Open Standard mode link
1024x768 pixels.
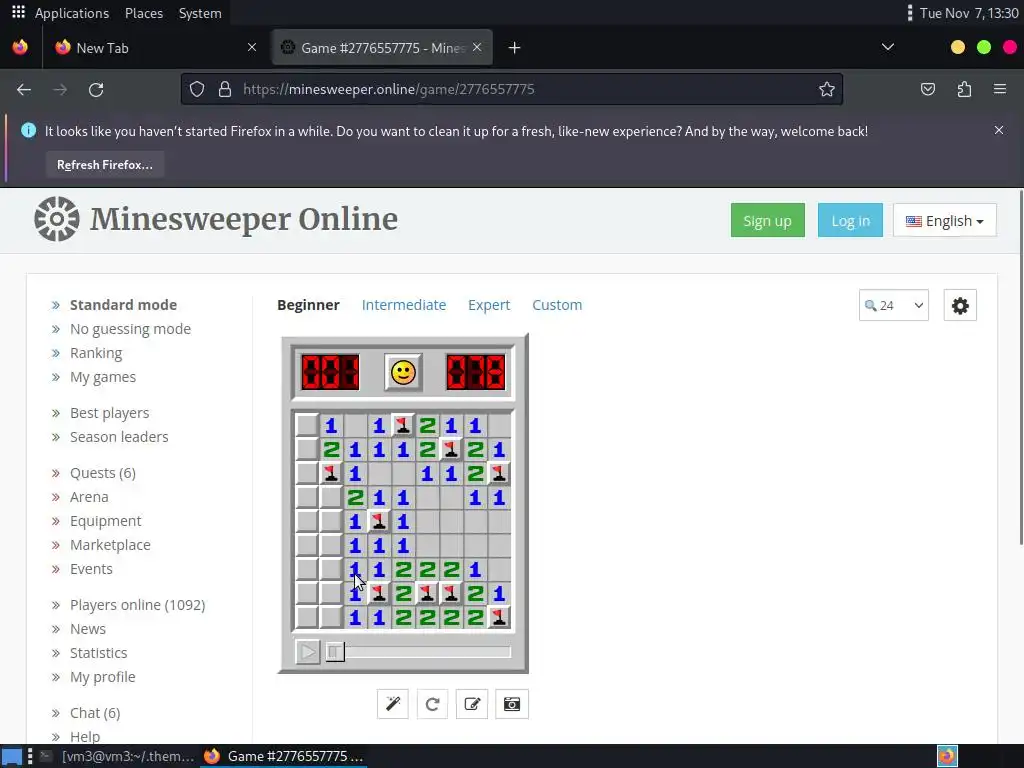(x=123, y=305)
